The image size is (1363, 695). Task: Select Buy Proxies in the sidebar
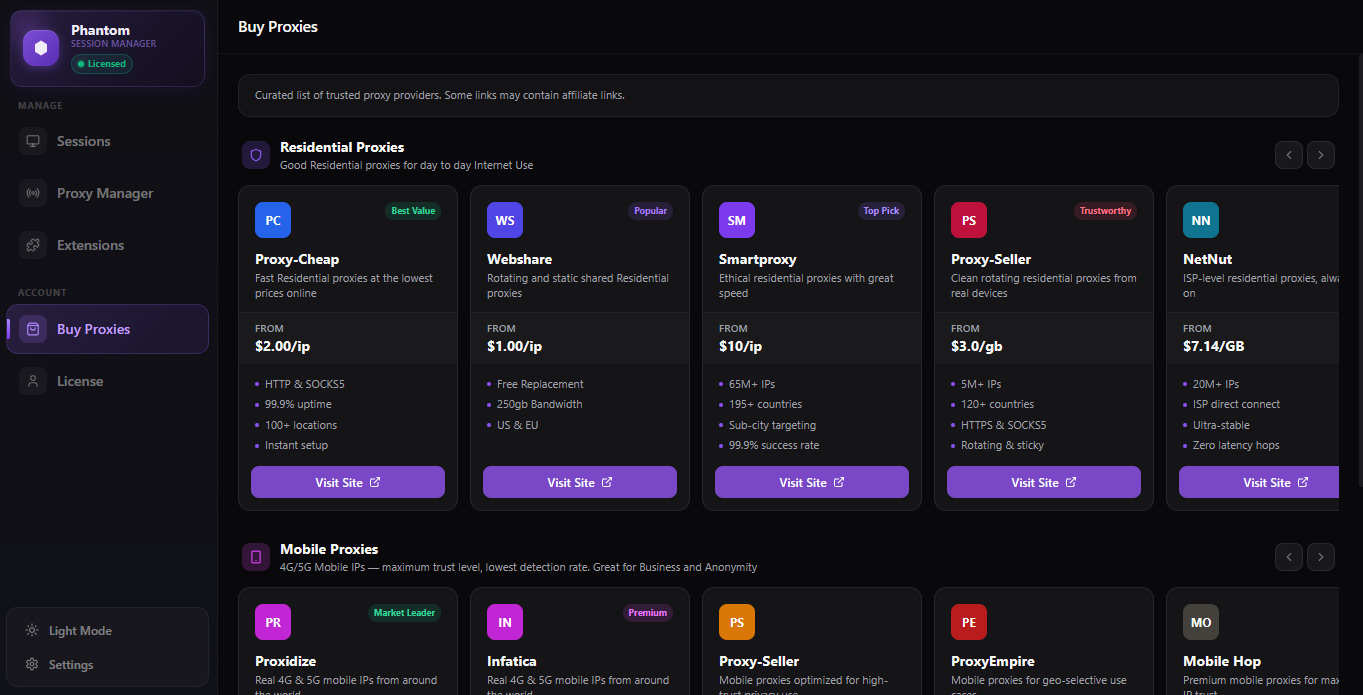(108, 329)
